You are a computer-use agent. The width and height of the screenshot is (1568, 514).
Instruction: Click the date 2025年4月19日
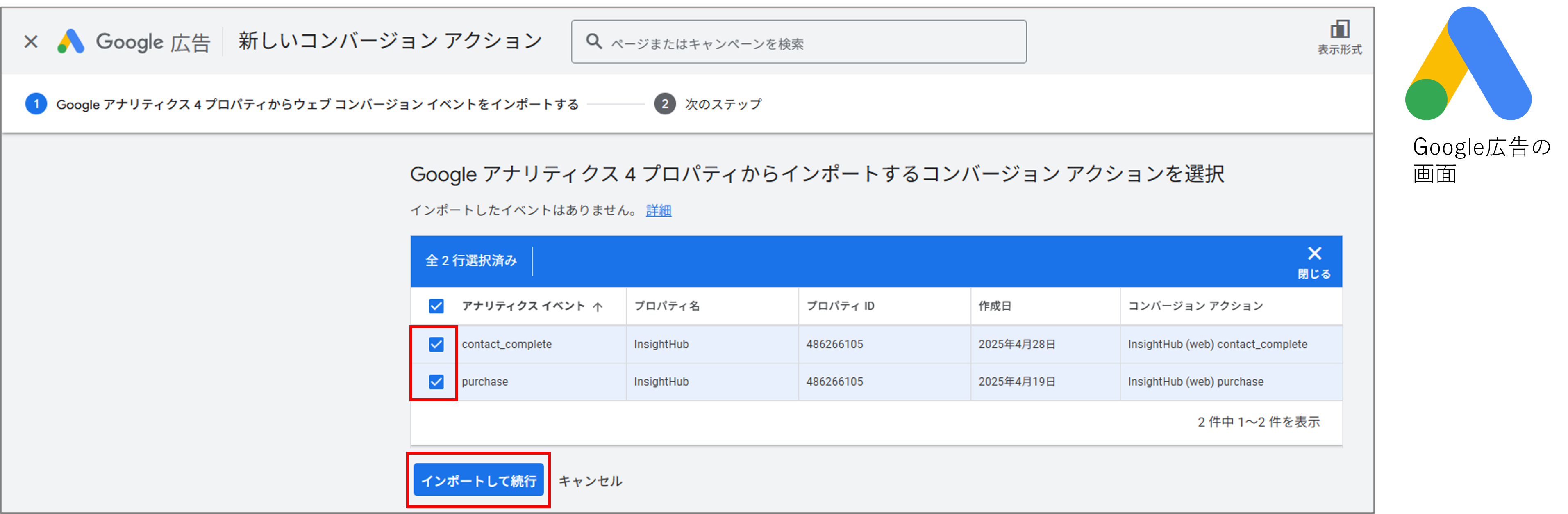coord(1016,382)
